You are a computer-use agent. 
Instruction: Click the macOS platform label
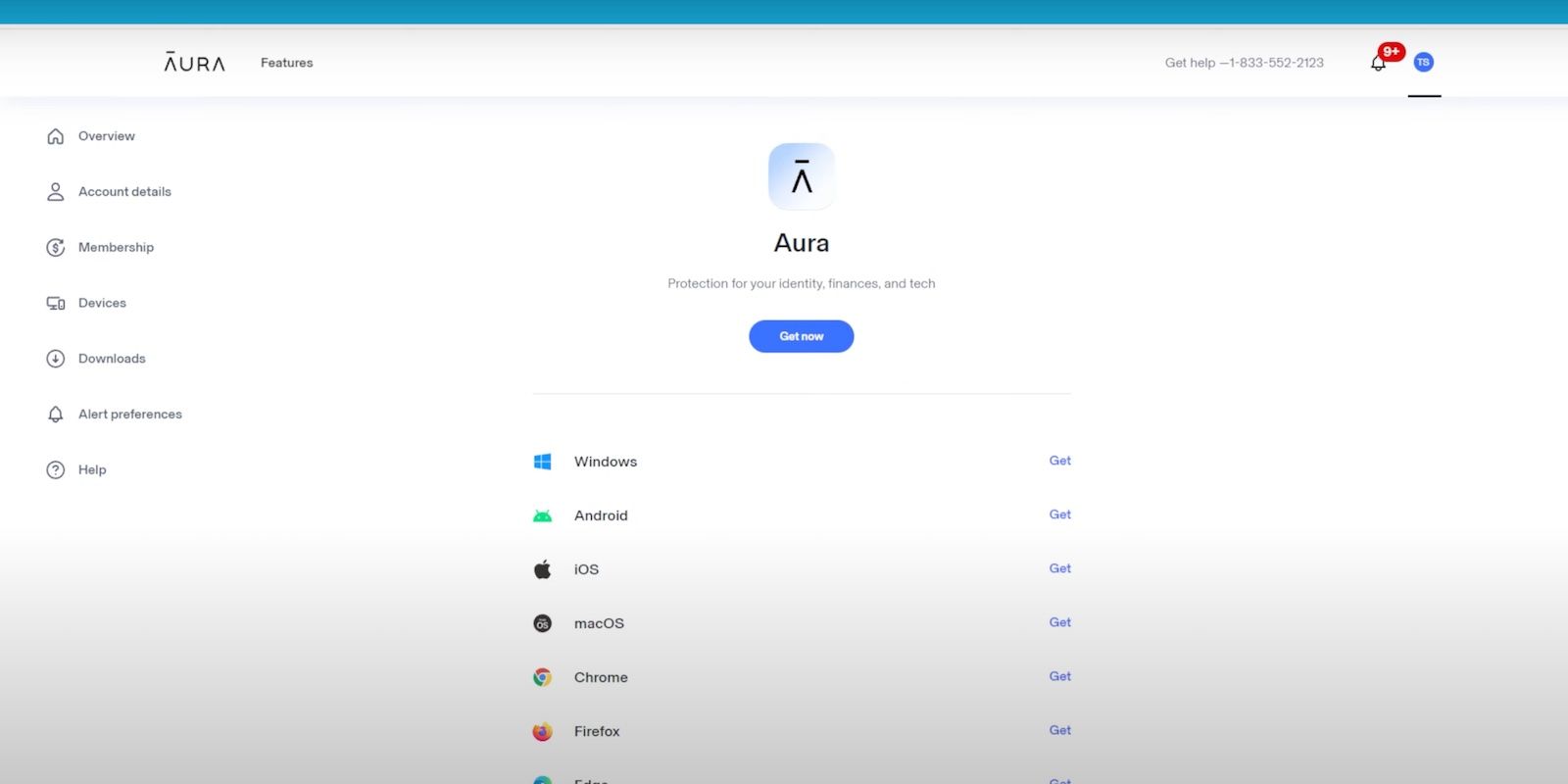coord(599,623)
